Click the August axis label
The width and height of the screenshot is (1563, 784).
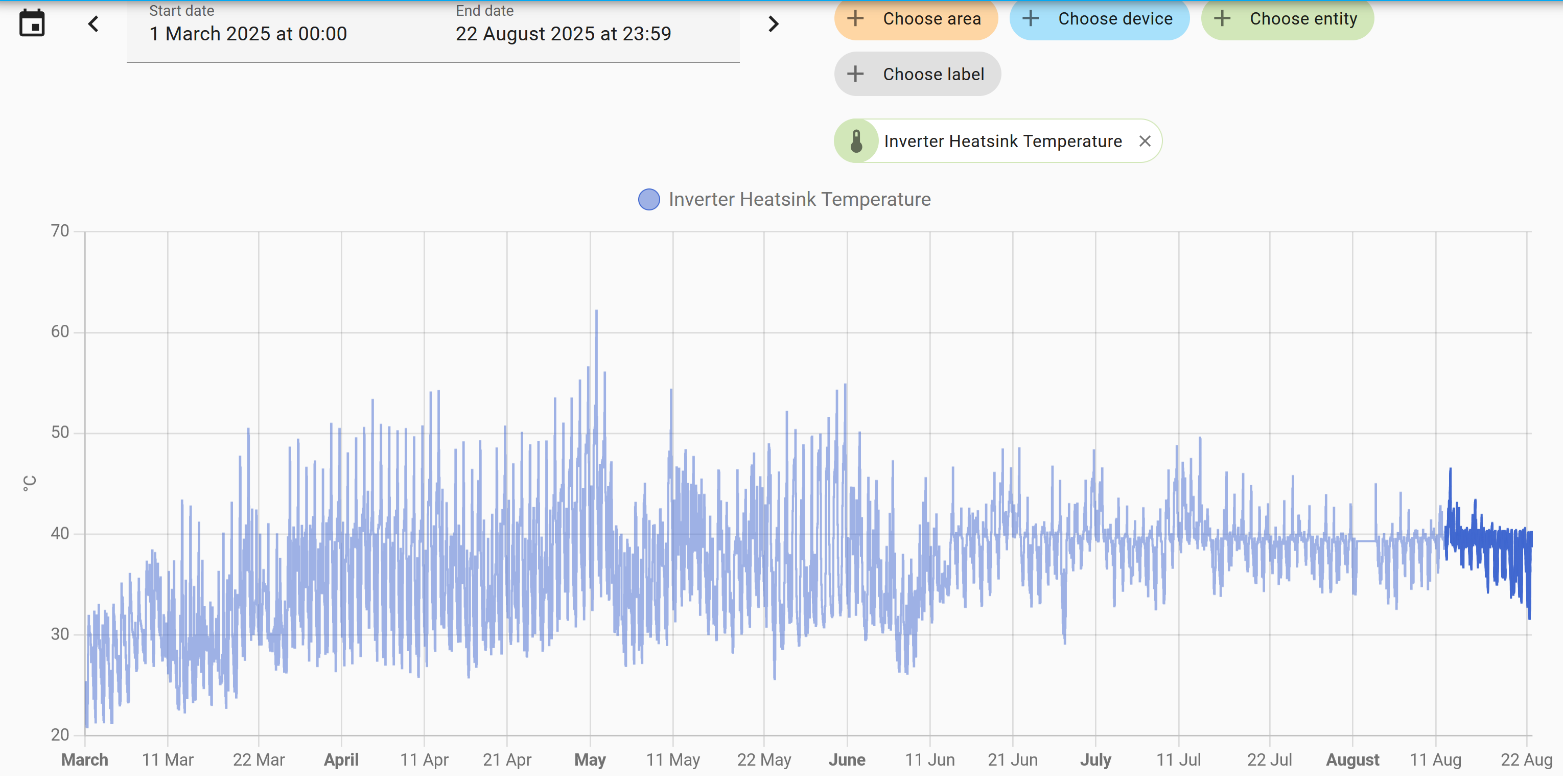coord(1352,760)
